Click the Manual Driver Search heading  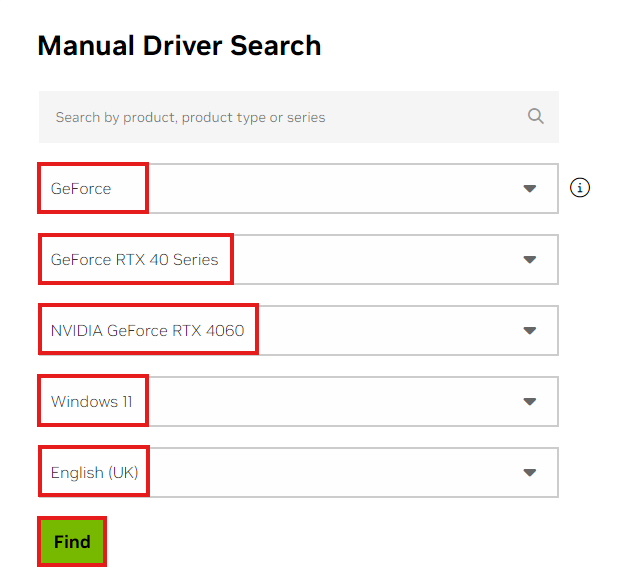[179, 46]
